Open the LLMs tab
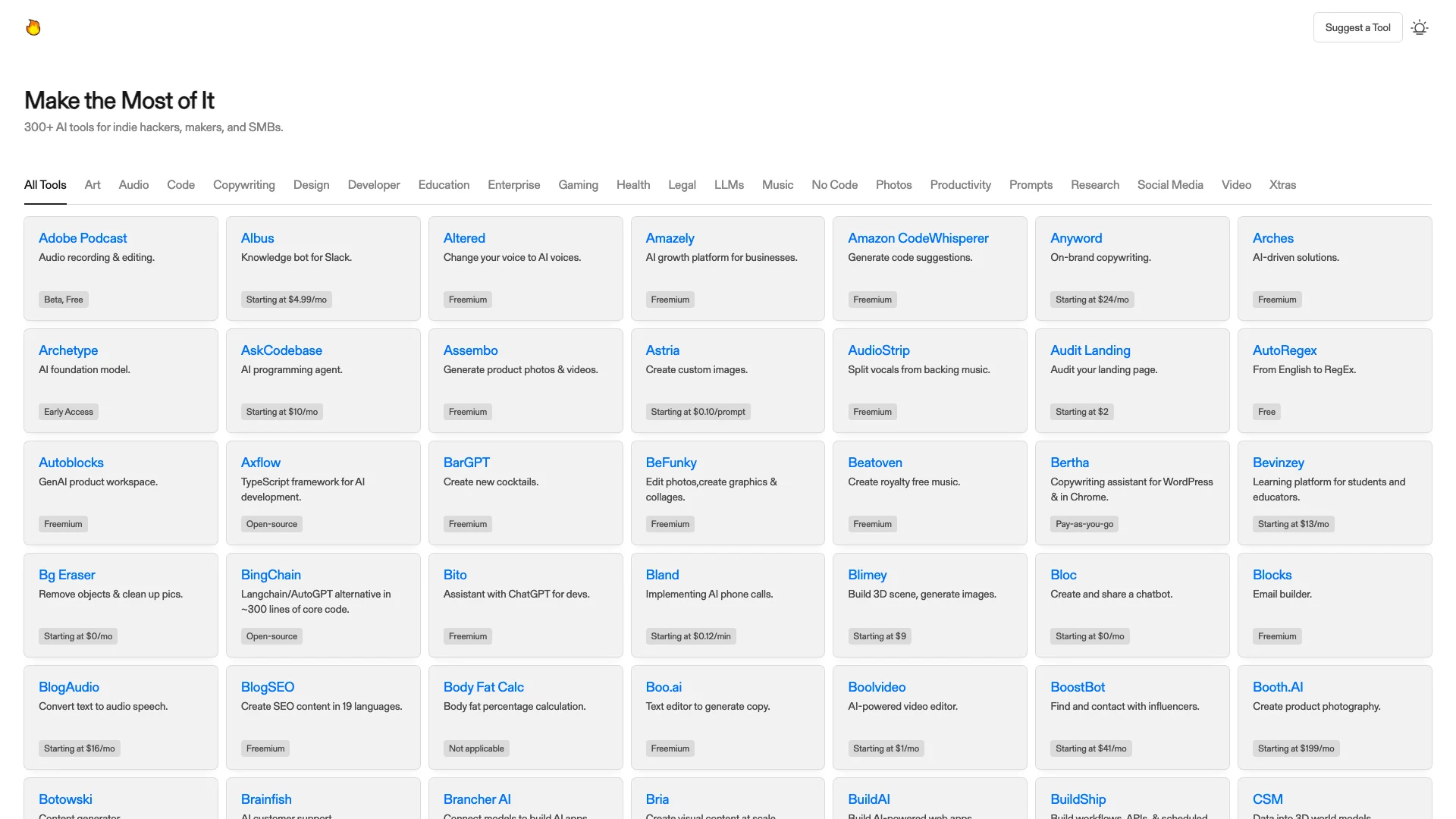Screen dimensions: 1456x819 pyautogui.click(x=729, y=184)
